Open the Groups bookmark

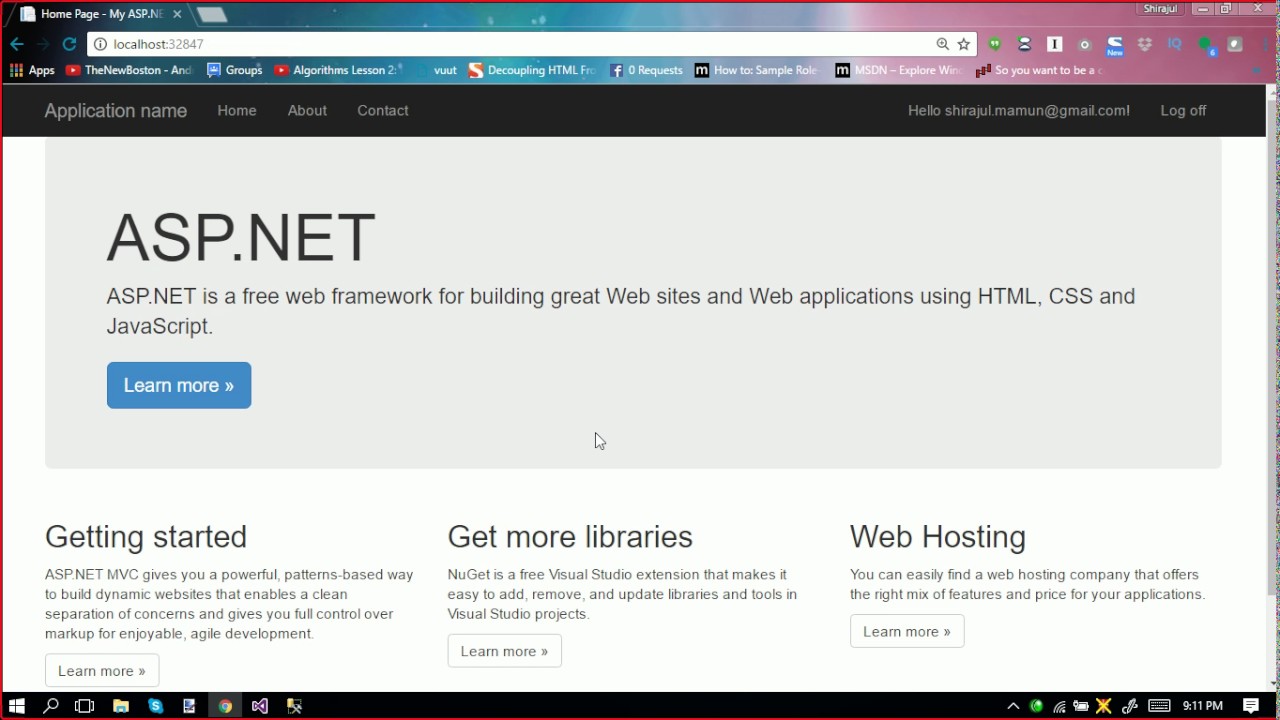click(235, 70)
